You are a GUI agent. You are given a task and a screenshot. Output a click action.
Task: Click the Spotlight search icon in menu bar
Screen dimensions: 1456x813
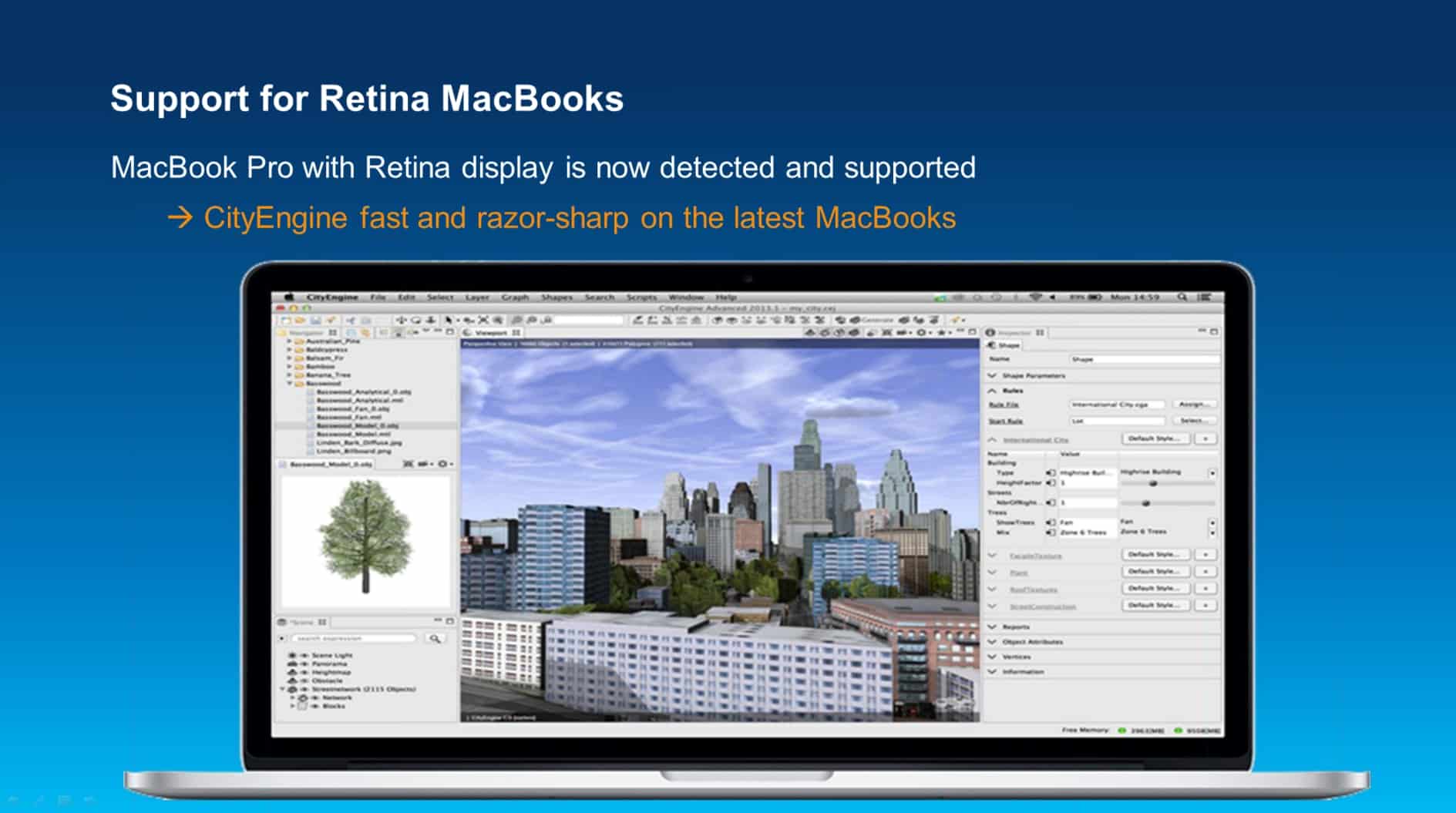tap(1182, 297)
